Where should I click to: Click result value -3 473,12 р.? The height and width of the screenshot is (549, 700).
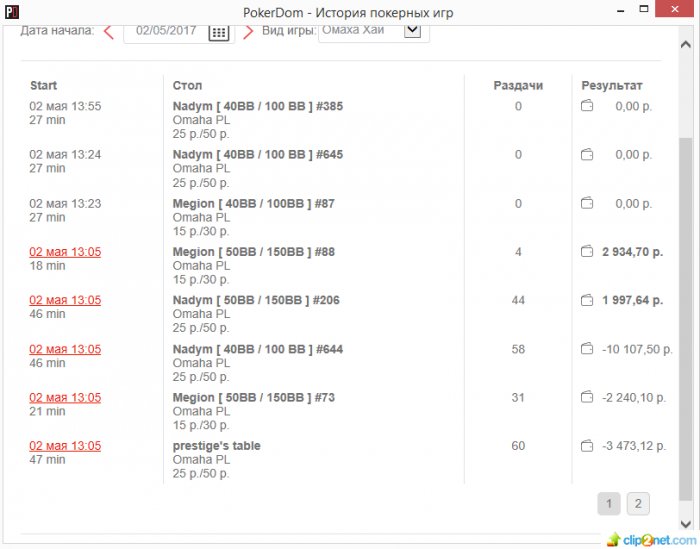(634, 446)
